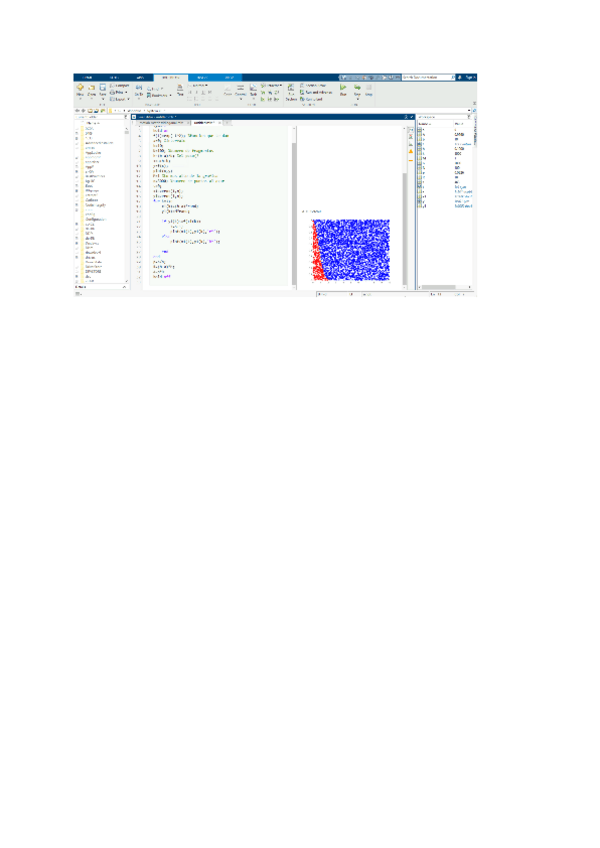Click the Open file icon

click(x=91, y=90)
